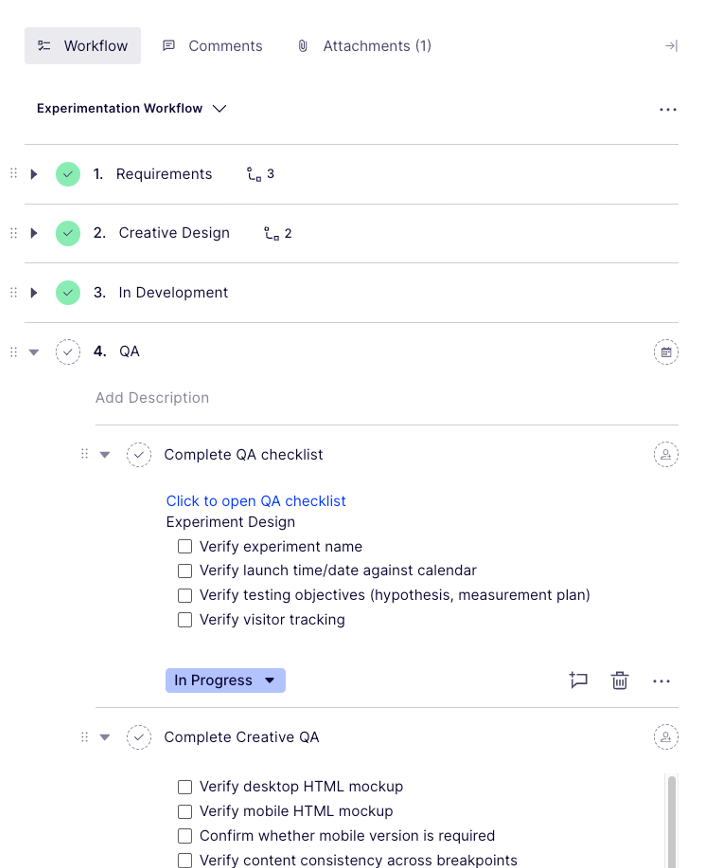Assign user to Complete QA checklist
Viewport: 702px width, 868px height.
(666, 454)
